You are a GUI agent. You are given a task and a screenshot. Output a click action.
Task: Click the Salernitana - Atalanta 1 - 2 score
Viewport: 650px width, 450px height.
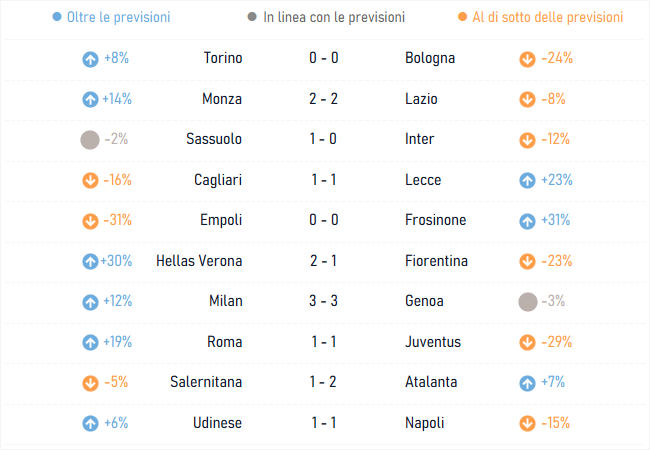coord(323,382)
